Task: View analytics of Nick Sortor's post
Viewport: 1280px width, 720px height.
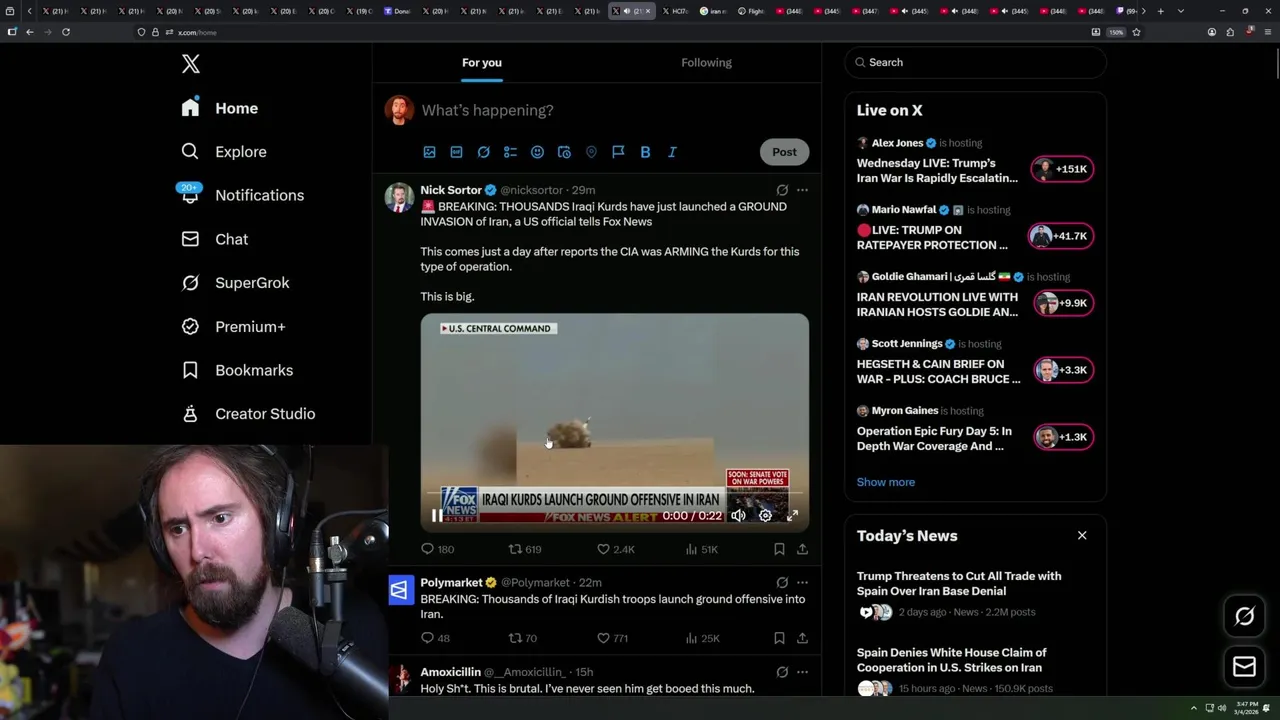Action: pos(702,549)
